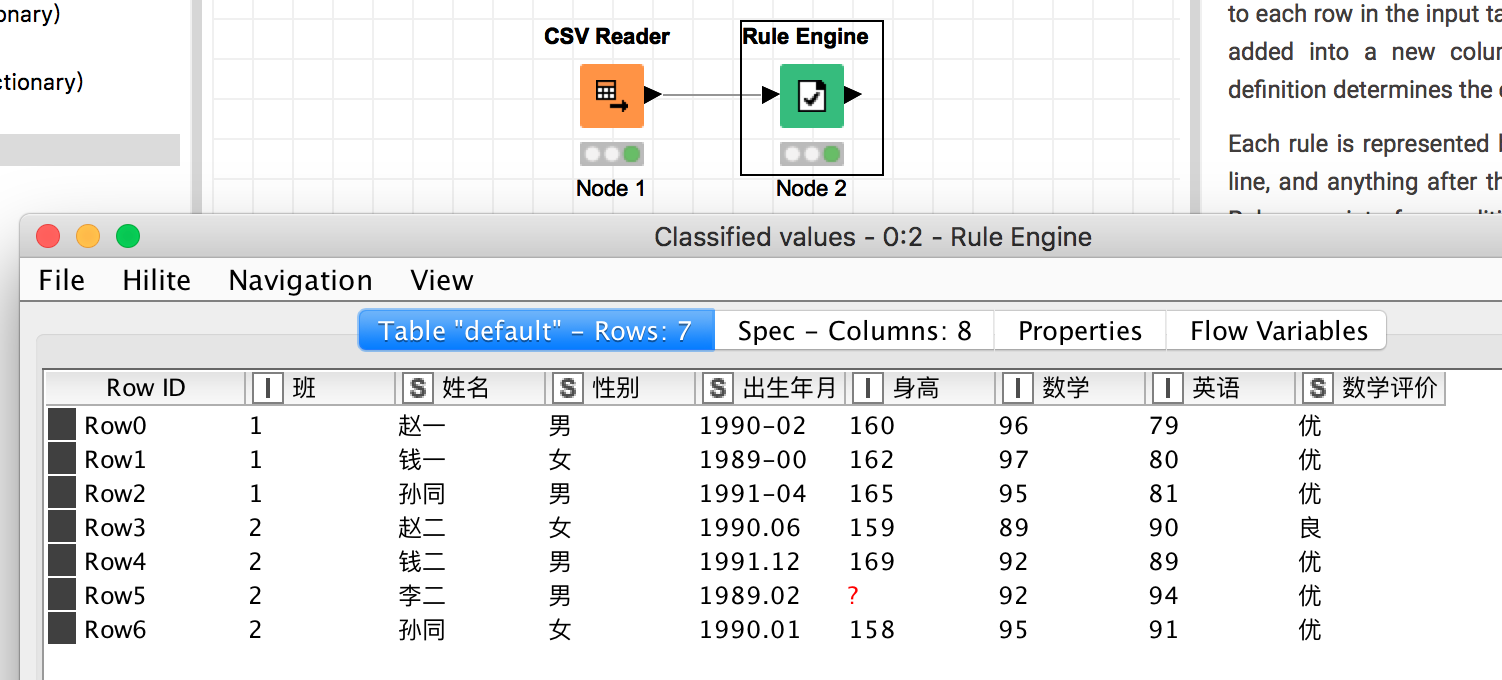Click the integer type icon of 班 column

(x=268, y=388)
